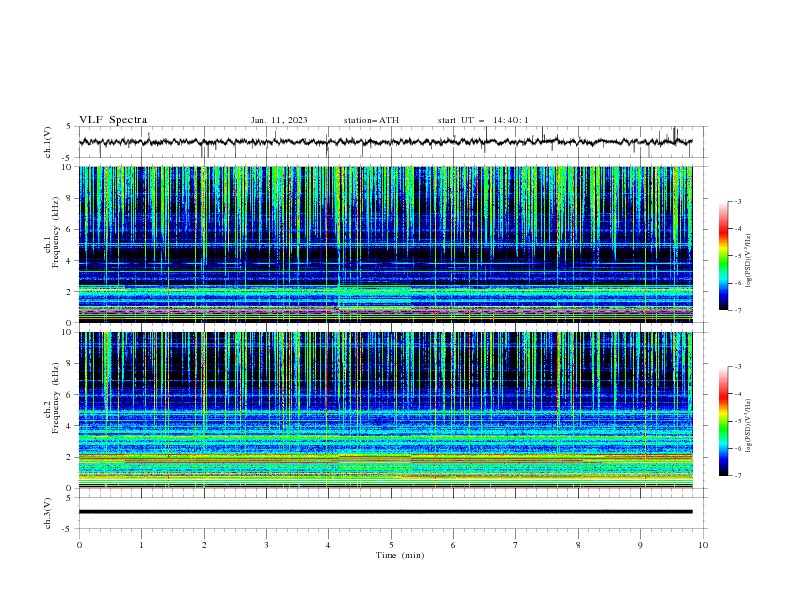Click the "-7" tick on ch.1 colorbar
This screenshot has height=612, width=792.
(738, 310)
